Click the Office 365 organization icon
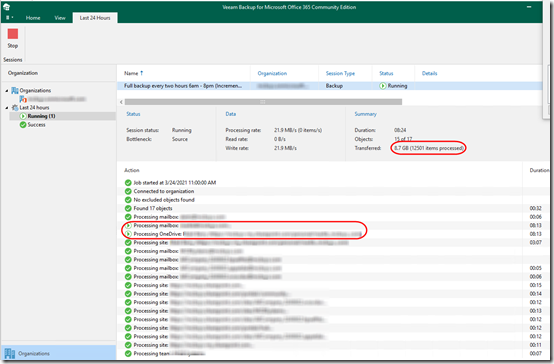 point(23,99)
